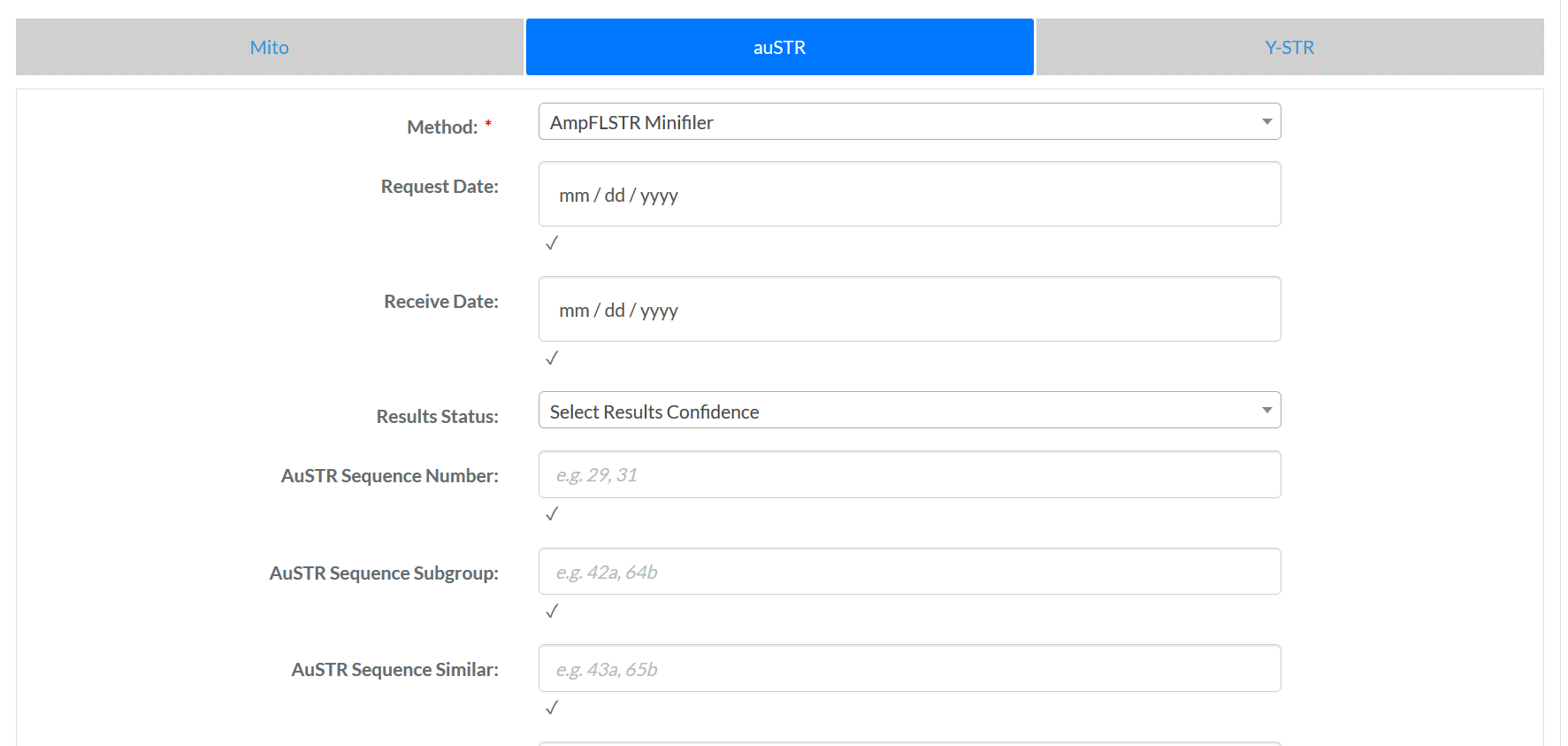Click checkmark icon below Request Date field
This screenshot has height=746, width=1568.
[552, 242]
